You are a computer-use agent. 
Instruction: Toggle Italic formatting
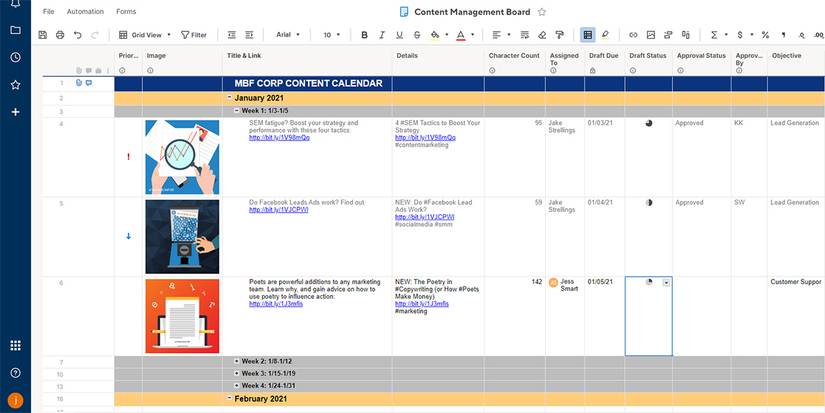[x=382, y=35]
